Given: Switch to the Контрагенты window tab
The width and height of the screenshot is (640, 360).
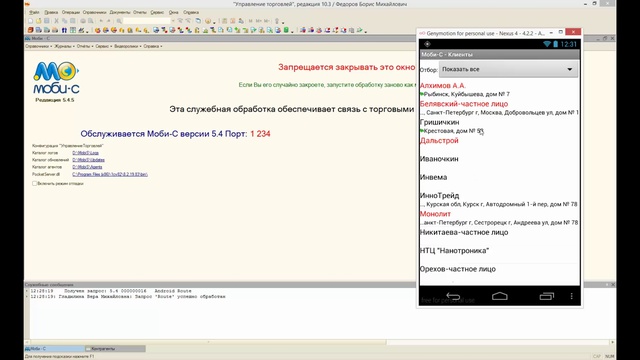Looking at the screenshot, I should click(x=115, y=349).
